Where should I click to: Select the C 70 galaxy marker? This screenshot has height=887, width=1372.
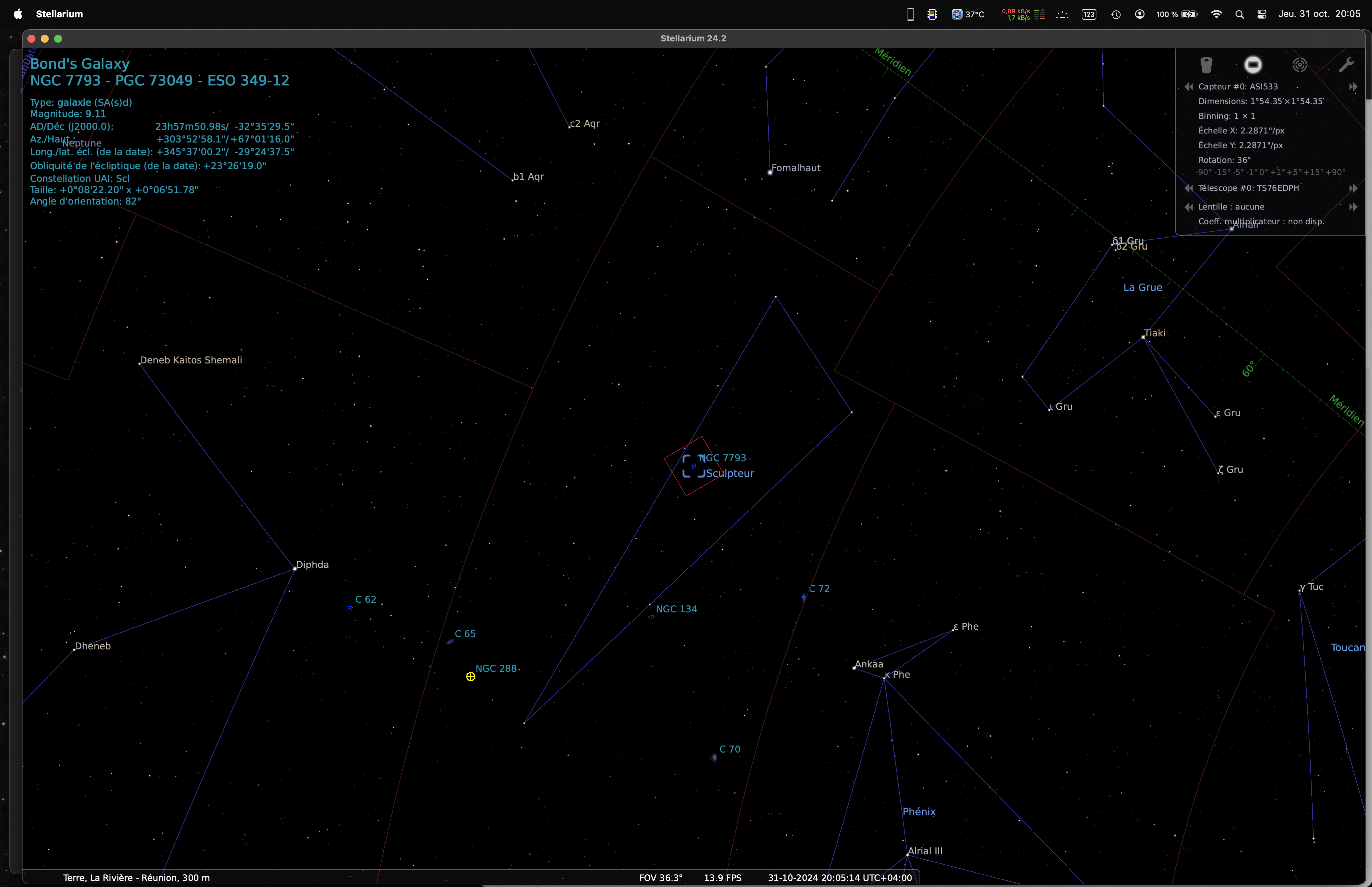714,758
